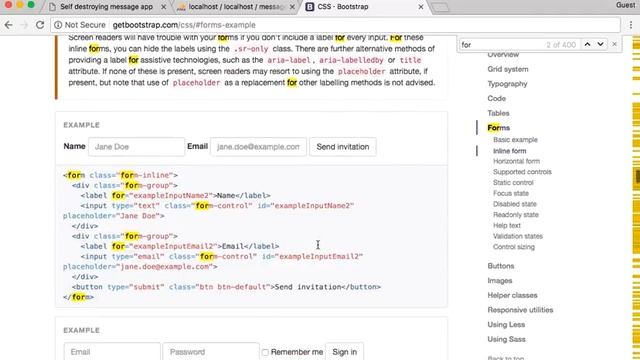Click the Bootstrap favicon on the tab
Image resolution: width=640 pixels, height=360 pixels.
tap(310, 7)
